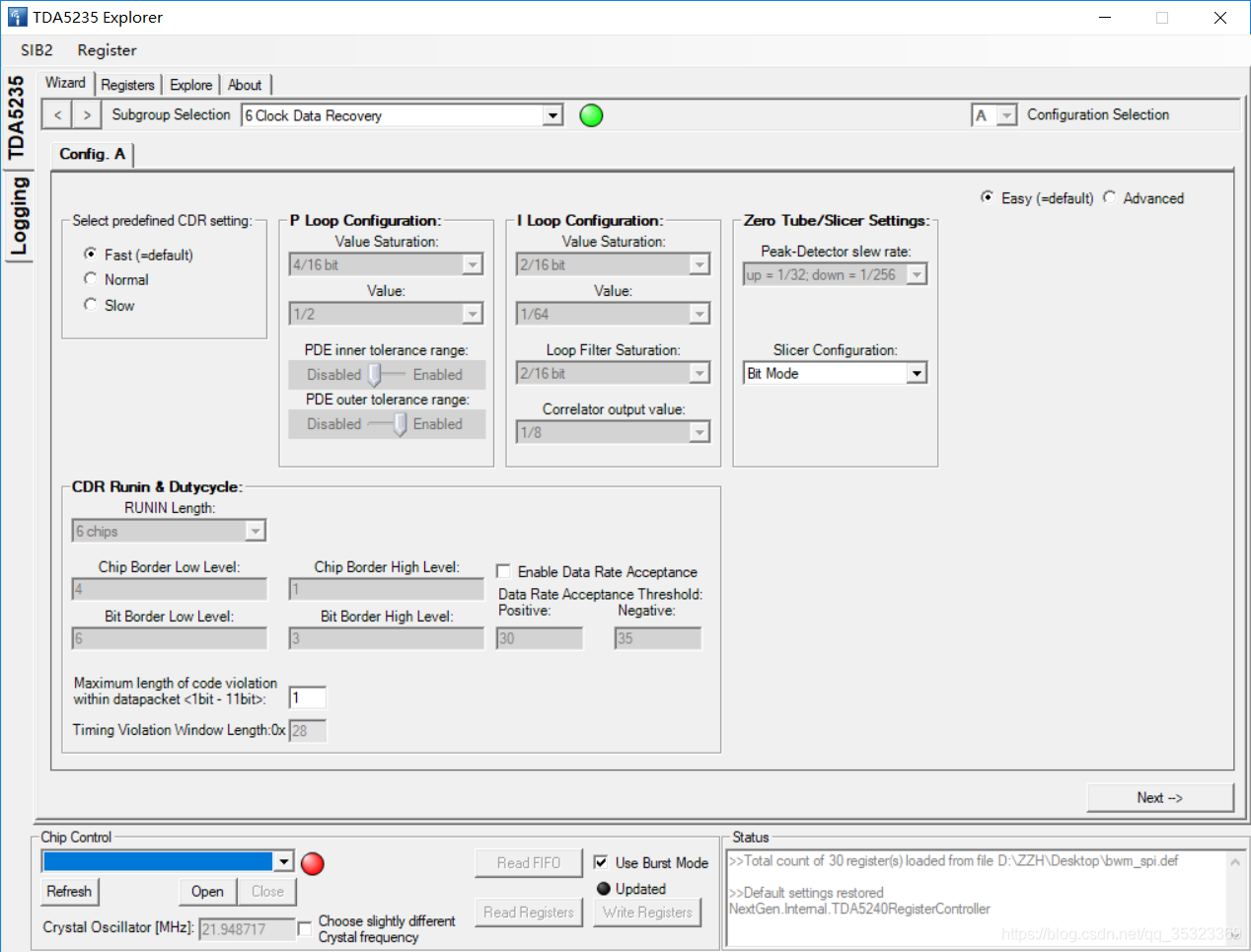Click the Negative threshold field

click(x=657, y=638)
